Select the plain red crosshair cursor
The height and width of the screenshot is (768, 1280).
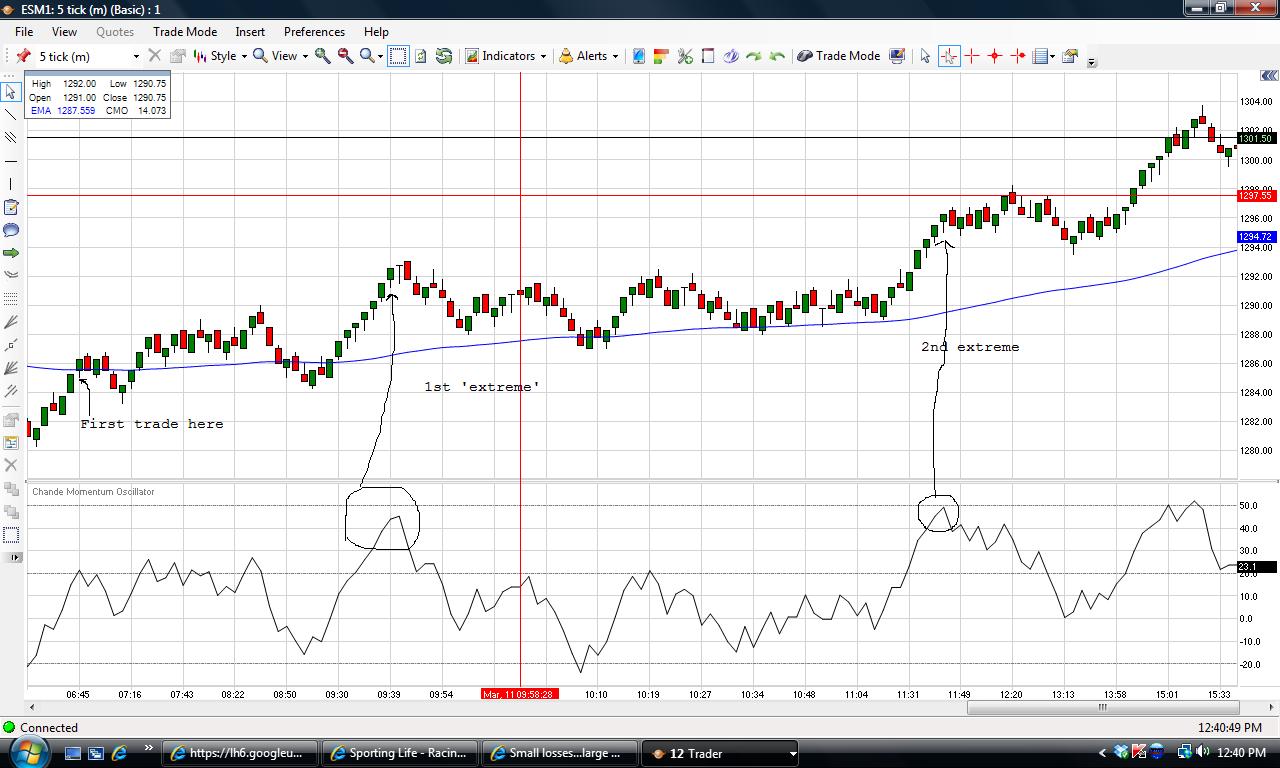pyautogui.click(x=971, y=56)
